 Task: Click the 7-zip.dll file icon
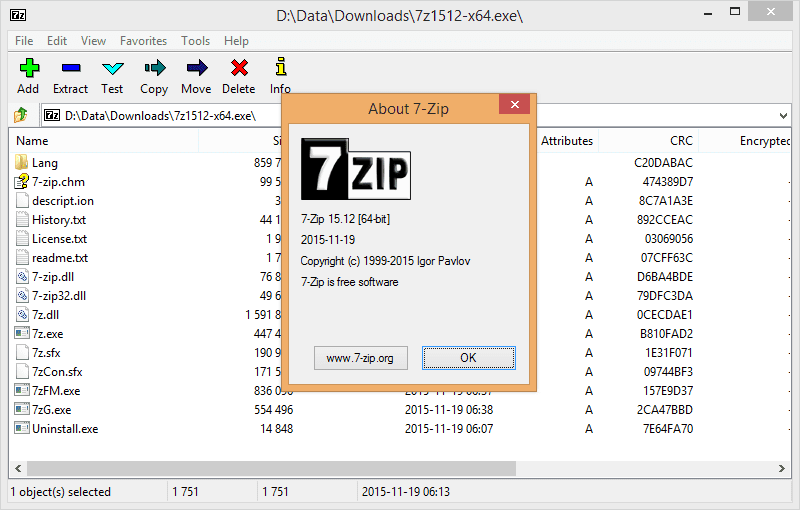tap(22, 277)
